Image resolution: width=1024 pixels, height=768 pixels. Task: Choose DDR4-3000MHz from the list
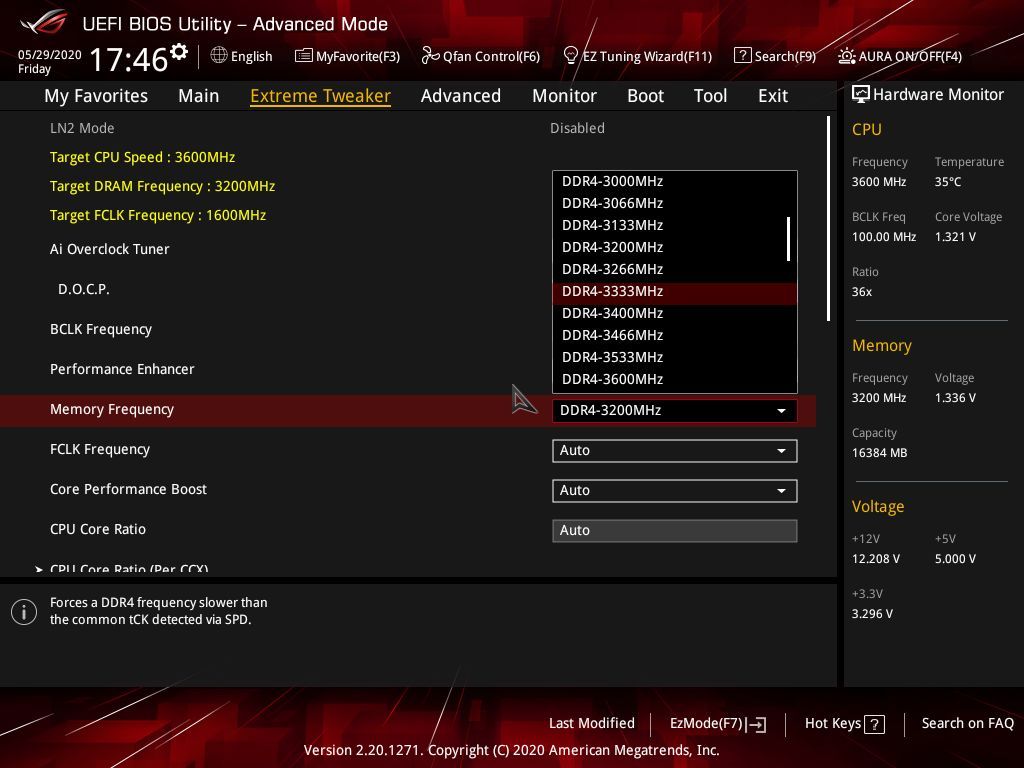(675, 182)
